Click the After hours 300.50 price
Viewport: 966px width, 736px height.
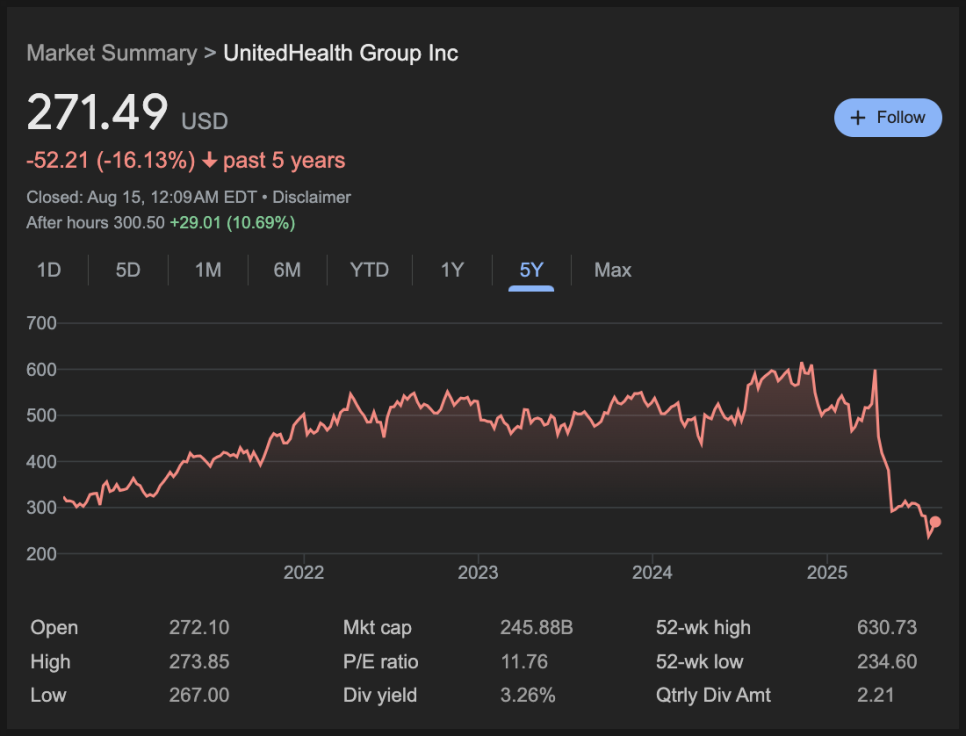[95, 222]
